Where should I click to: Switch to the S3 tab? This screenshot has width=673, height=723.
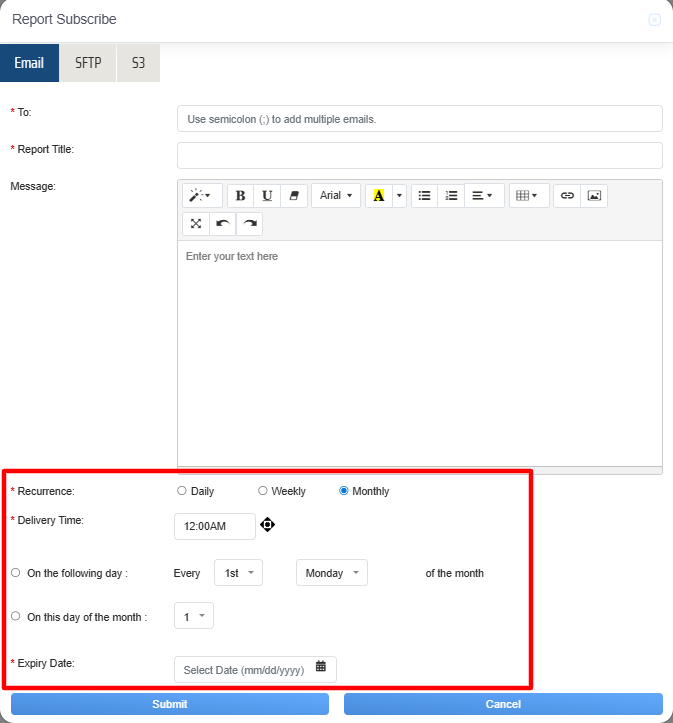pos(138,63)
